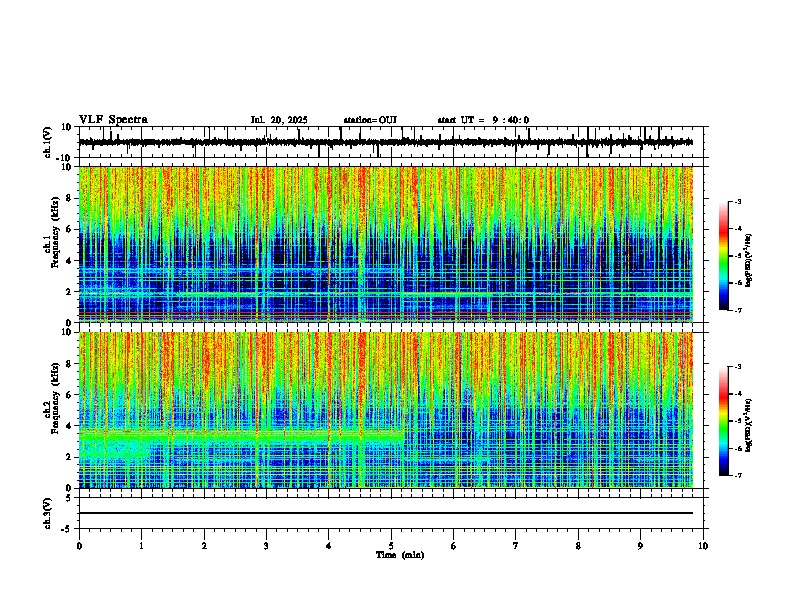Click the flat ch.3 voltage line
This screenshot has width=792, height=612.
pos(385,513)
